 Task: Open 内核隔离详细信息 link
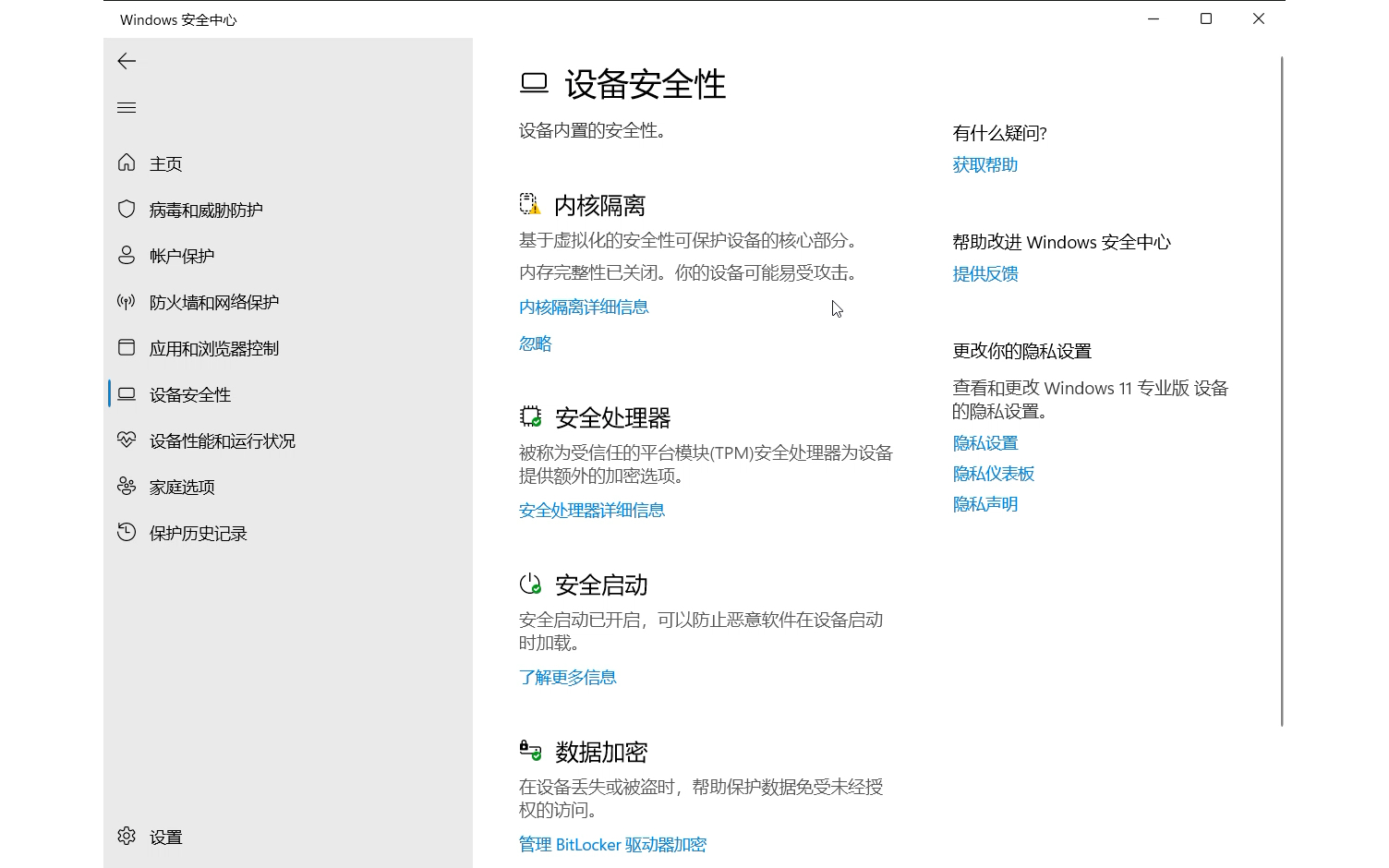coord(584,307)
